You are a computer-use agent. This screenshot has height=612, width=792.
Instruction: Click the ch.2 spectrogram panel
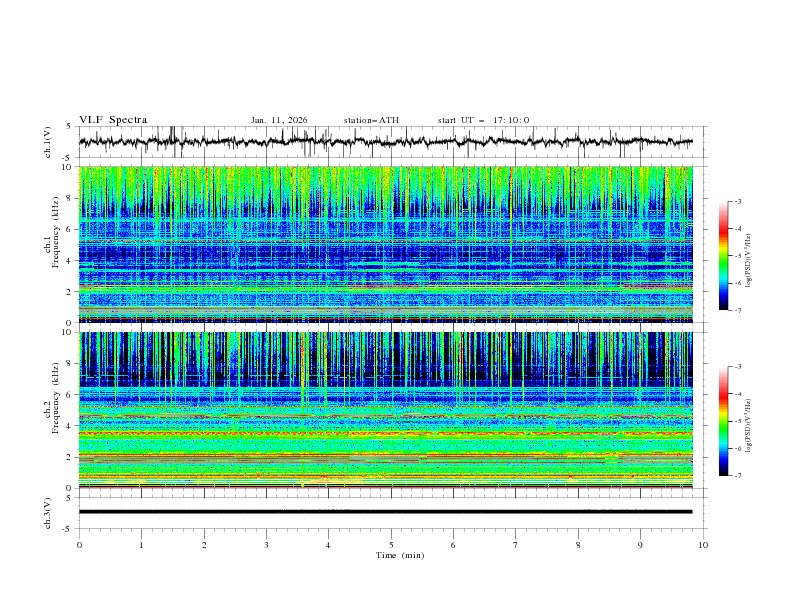(390, 409)
